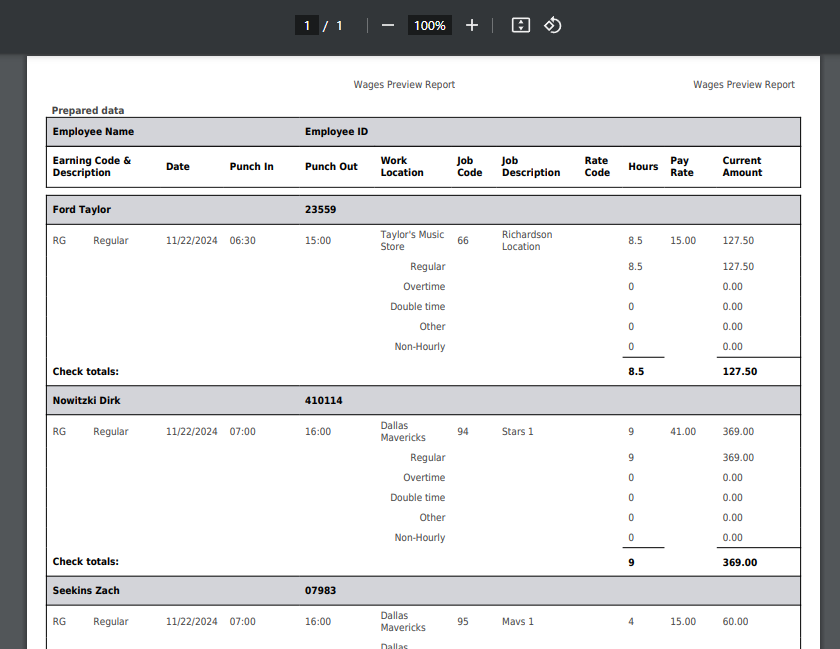
Task: Select Seekins Zach's hours value 4
Action: 631,622
